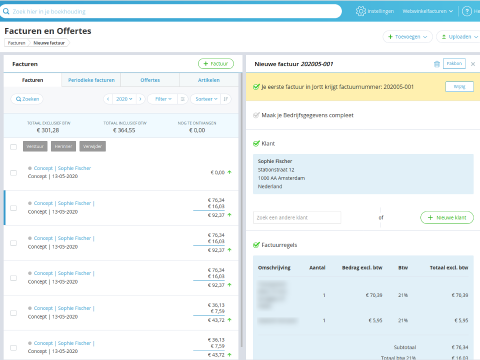Open the Sorteer dropdown
The width and height of the screenshot is (480, 360).
(206, 99)
